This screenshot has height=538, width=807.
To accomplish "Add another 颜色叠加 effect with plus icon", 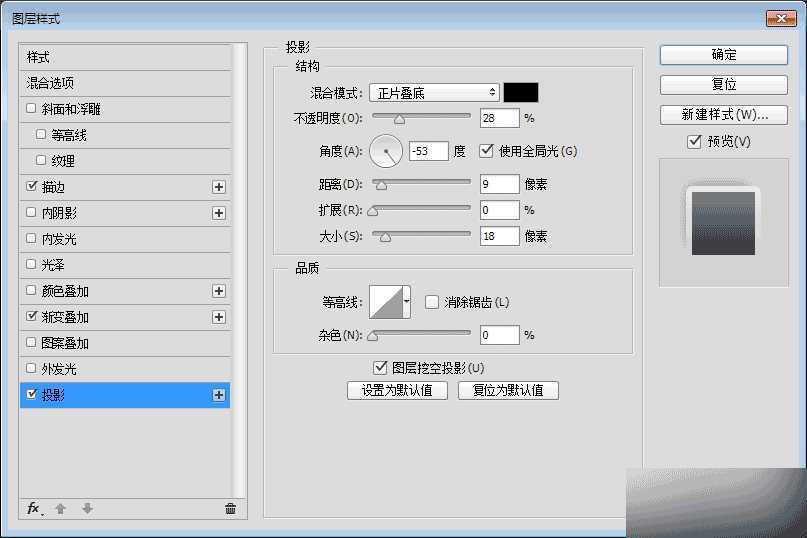I will [219, 291].
